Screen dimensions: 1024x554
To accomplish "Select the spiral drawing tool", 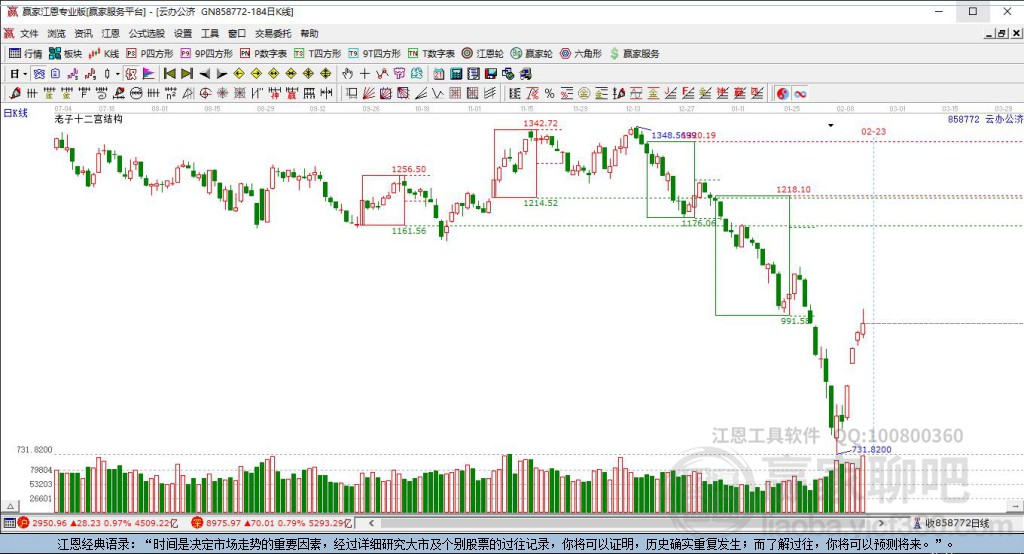I will (x=101, y=93).
